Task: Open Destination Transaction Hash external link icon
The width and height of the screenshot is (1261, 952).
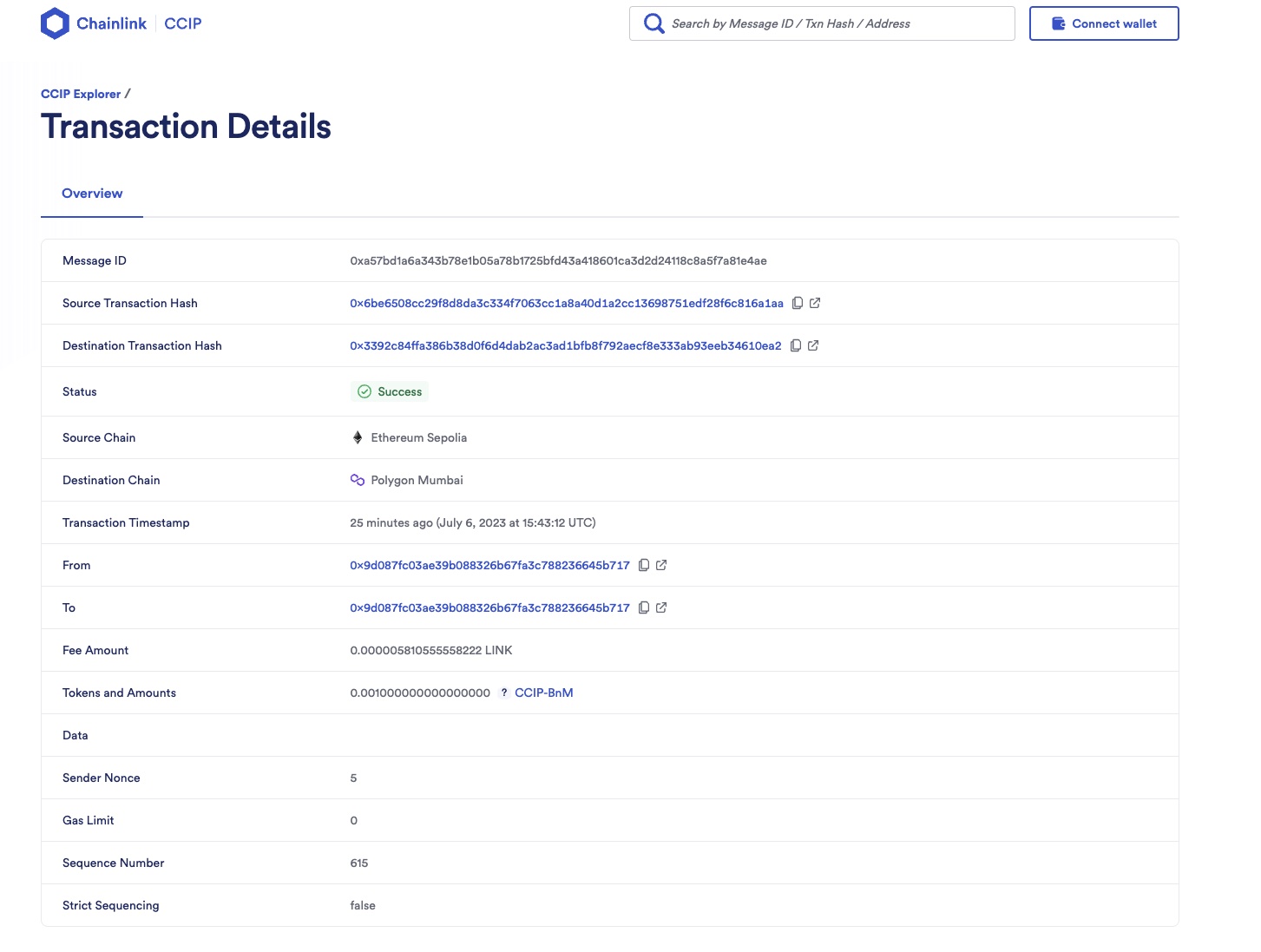Action: click(813, 345)
